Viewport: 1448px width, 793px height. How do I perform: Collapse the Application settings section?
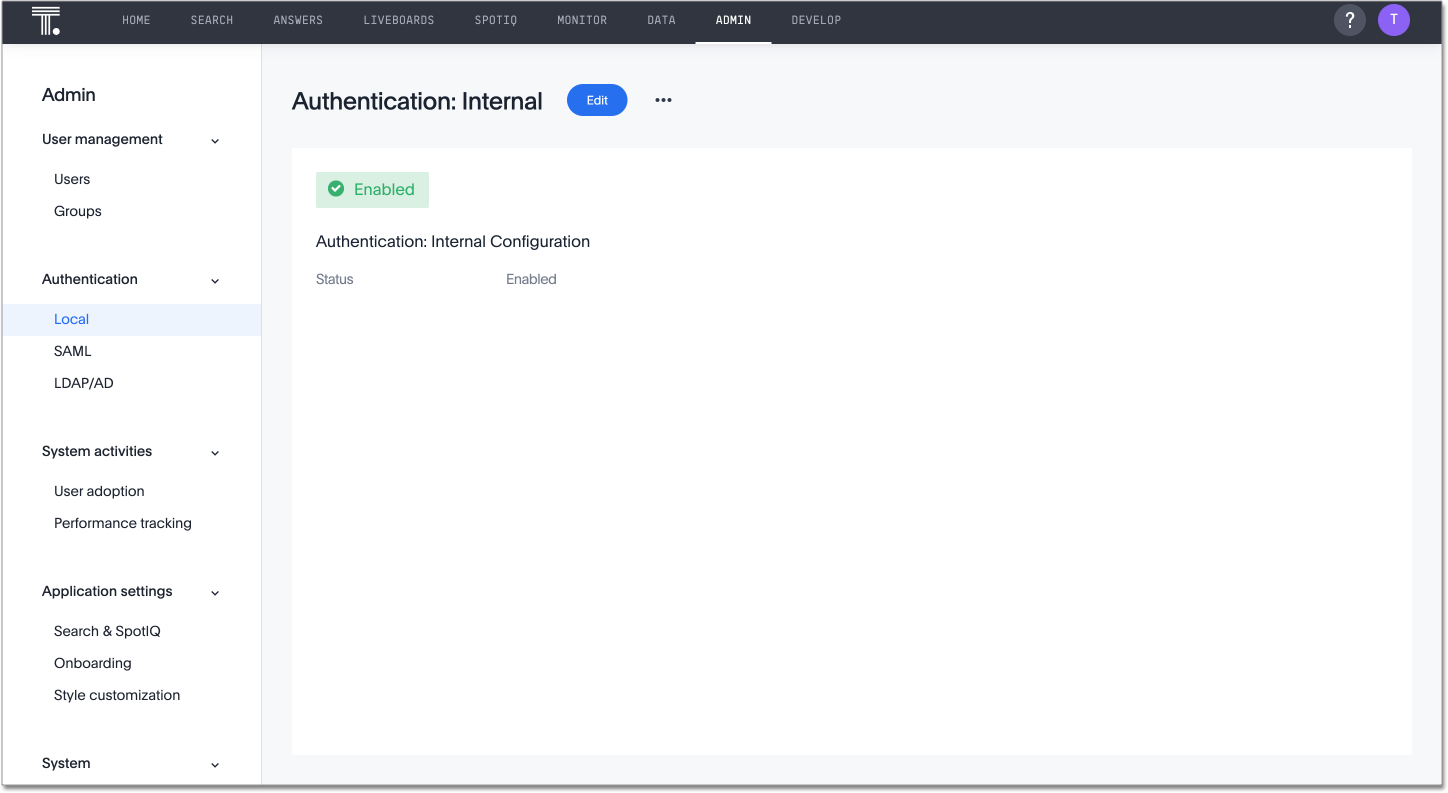click(x=214, y=592)
